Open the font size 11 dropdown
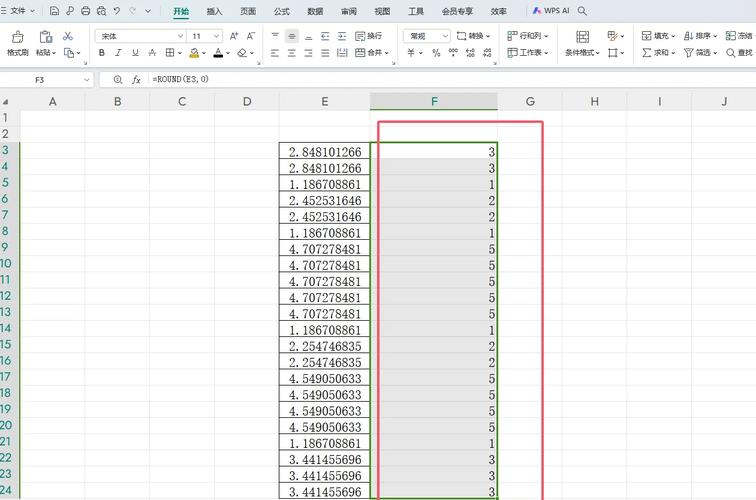This screenshot has width=756, height=500. coord(205,36)
